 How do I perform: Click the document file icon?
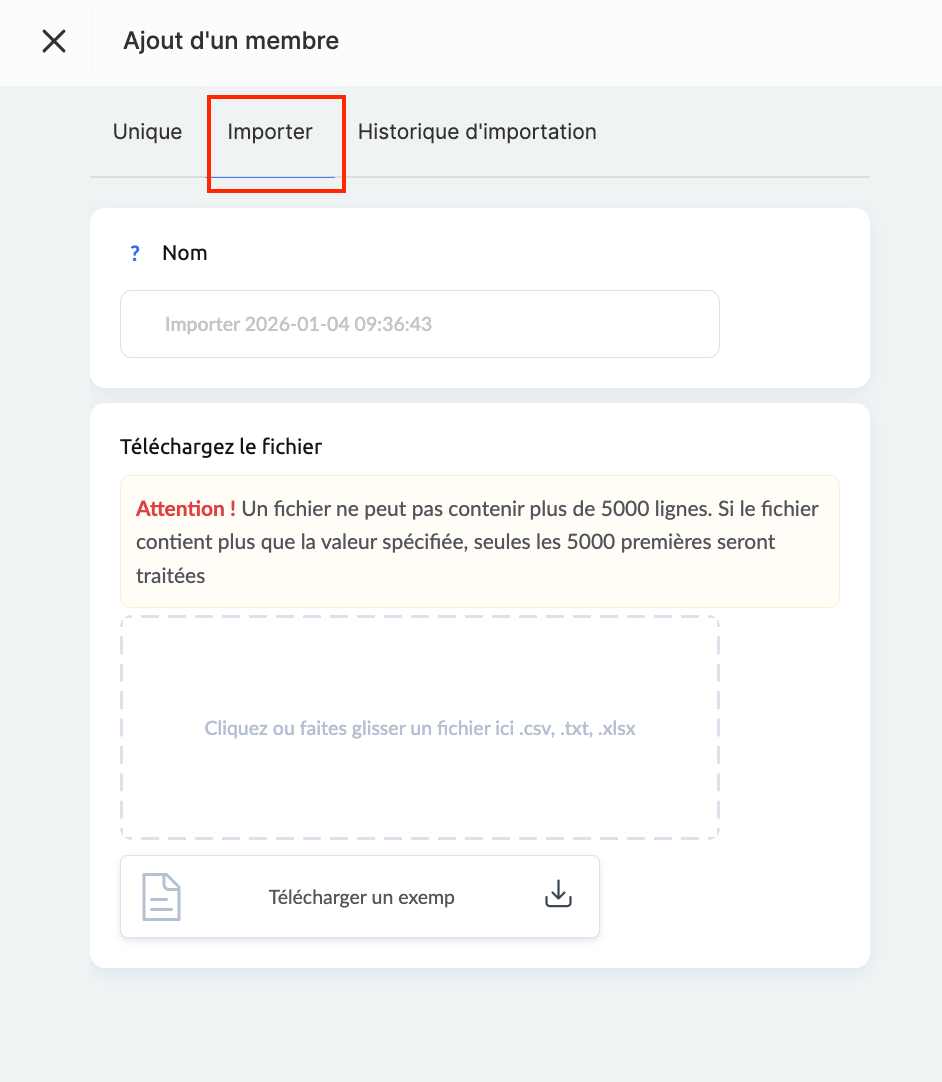coord(161,896)
